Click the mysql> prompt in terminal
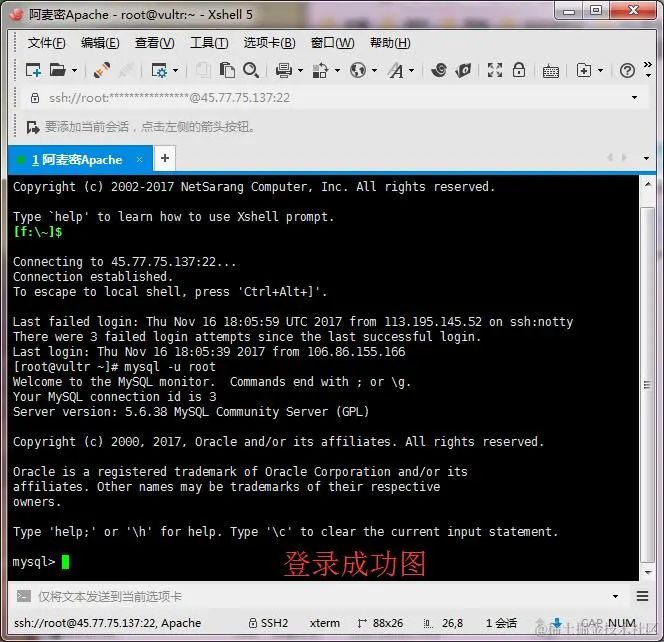The height and width of the screenshot is (642, 664). 34,562
